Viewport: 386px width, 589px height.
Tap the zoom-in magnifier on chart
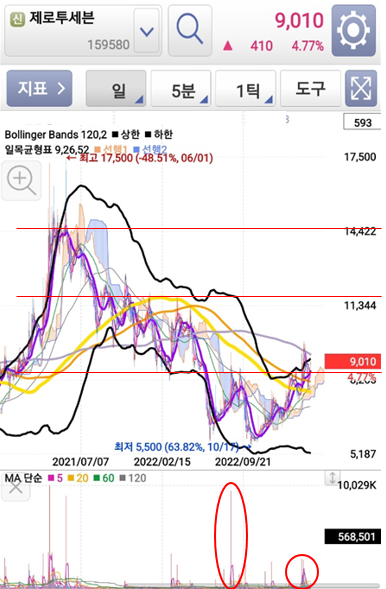21,180
